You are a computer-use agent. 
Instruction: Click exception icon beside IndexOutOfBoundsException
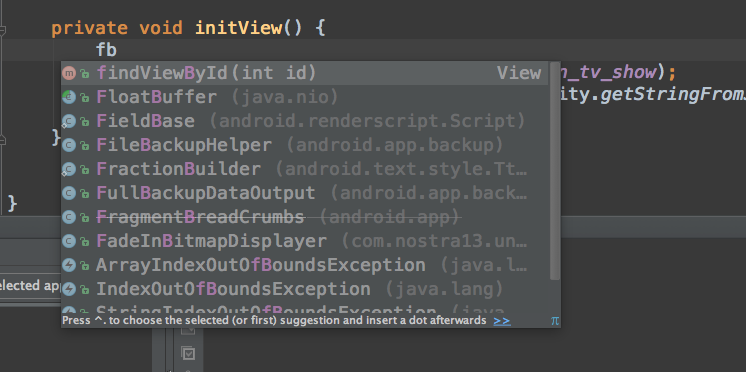pyautogui.click(x=69, y=289)
